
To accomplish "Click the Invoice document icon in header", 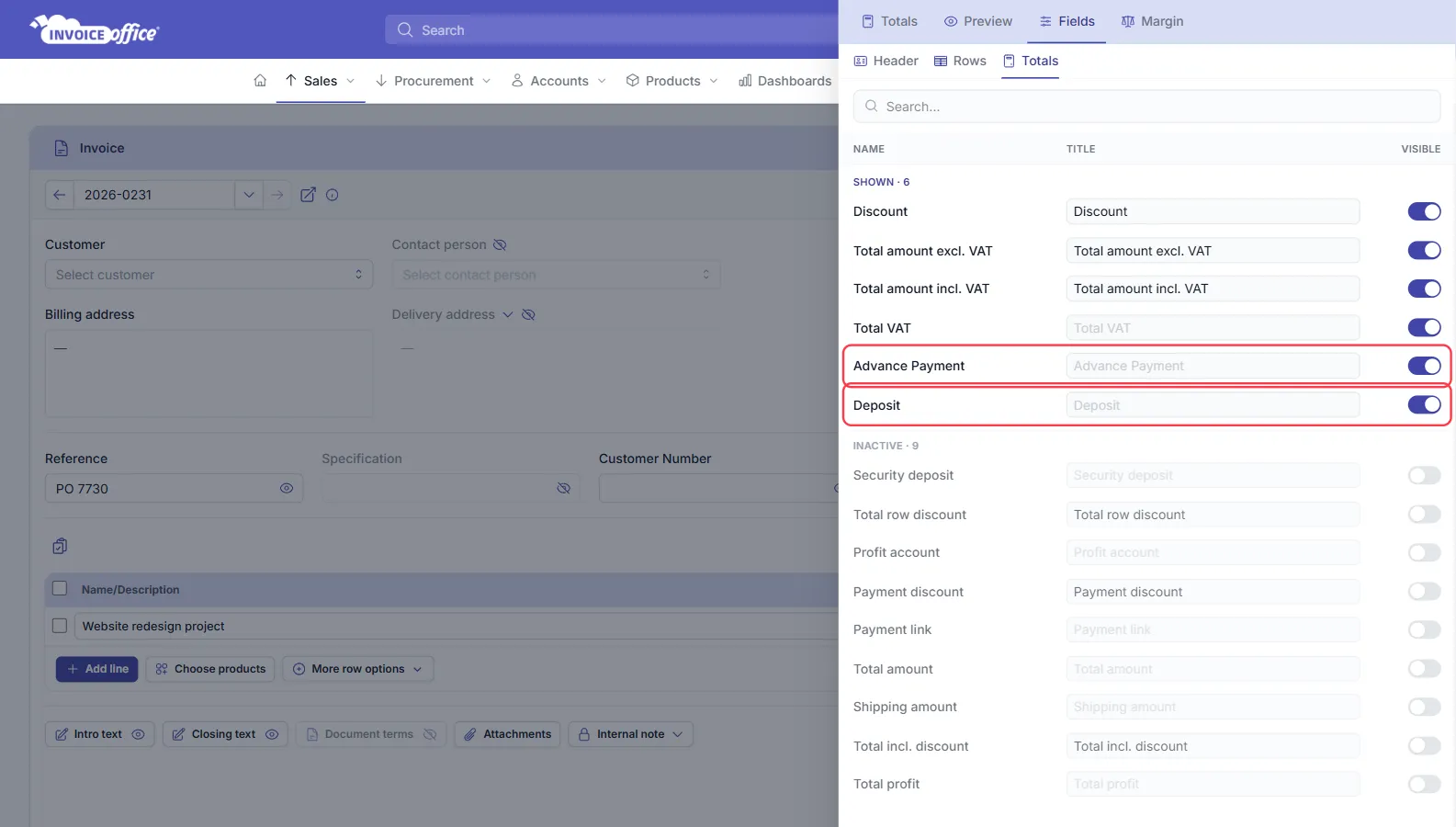I will 62,148.
